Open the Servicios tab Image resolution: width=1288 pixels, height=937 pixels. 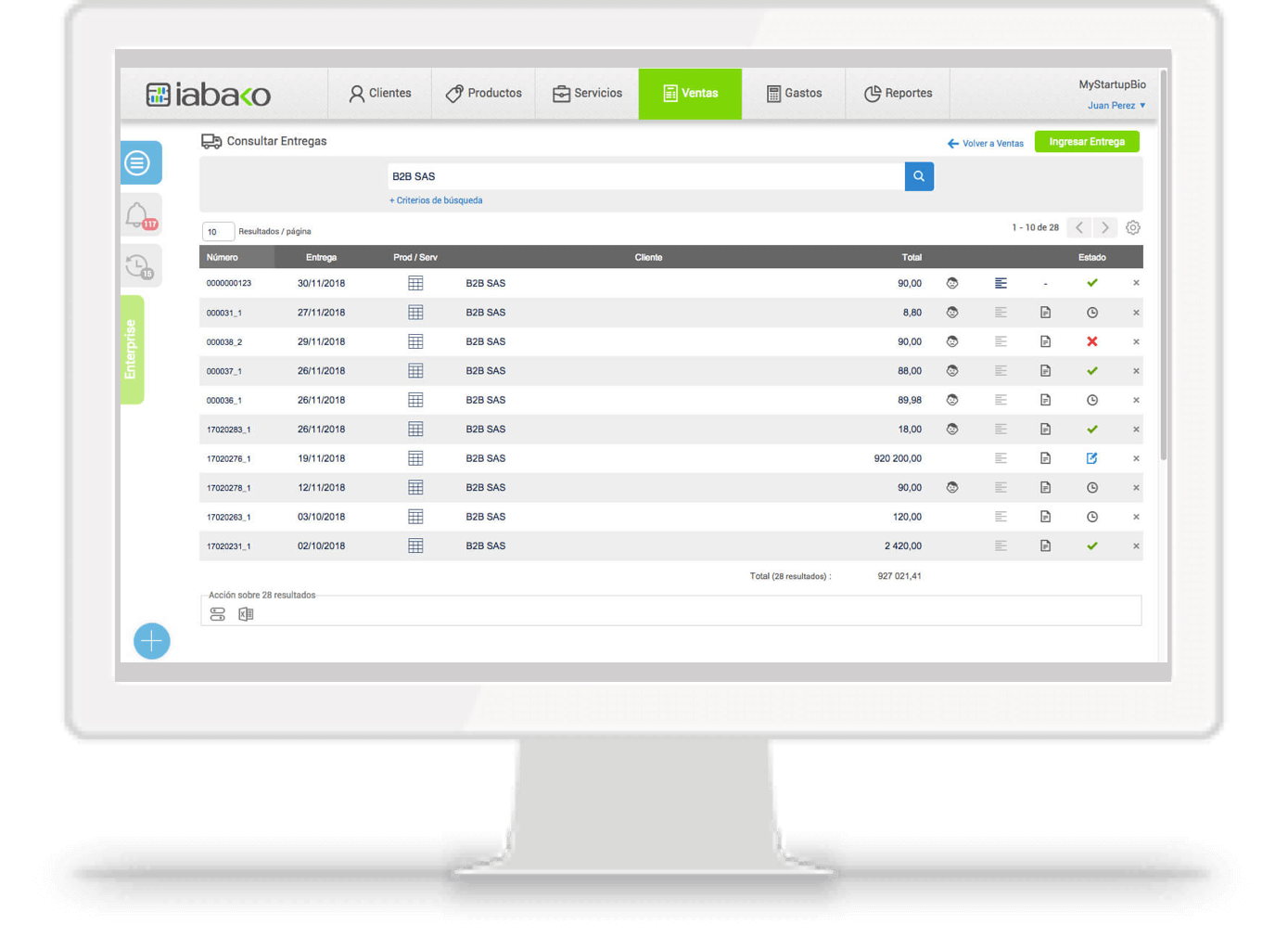(587, 94)
